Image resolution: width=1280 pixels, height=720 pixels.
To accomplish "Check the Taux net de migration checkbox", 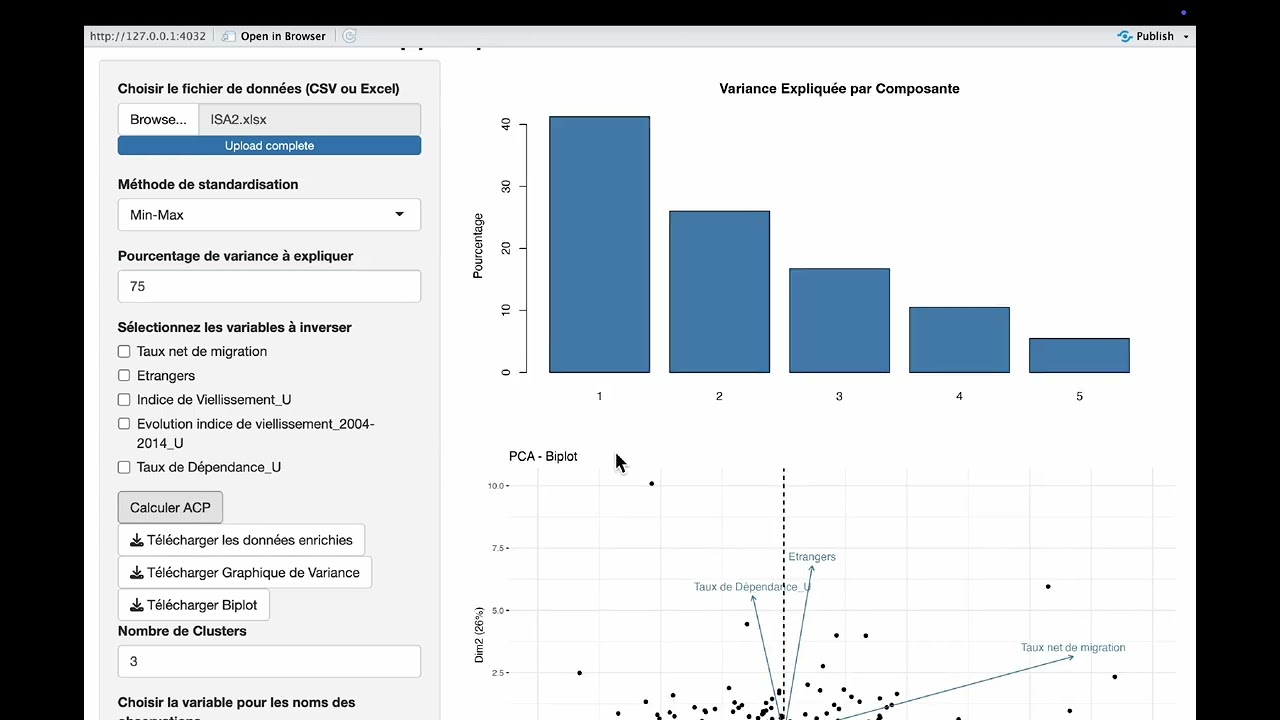I will point(124,352).
